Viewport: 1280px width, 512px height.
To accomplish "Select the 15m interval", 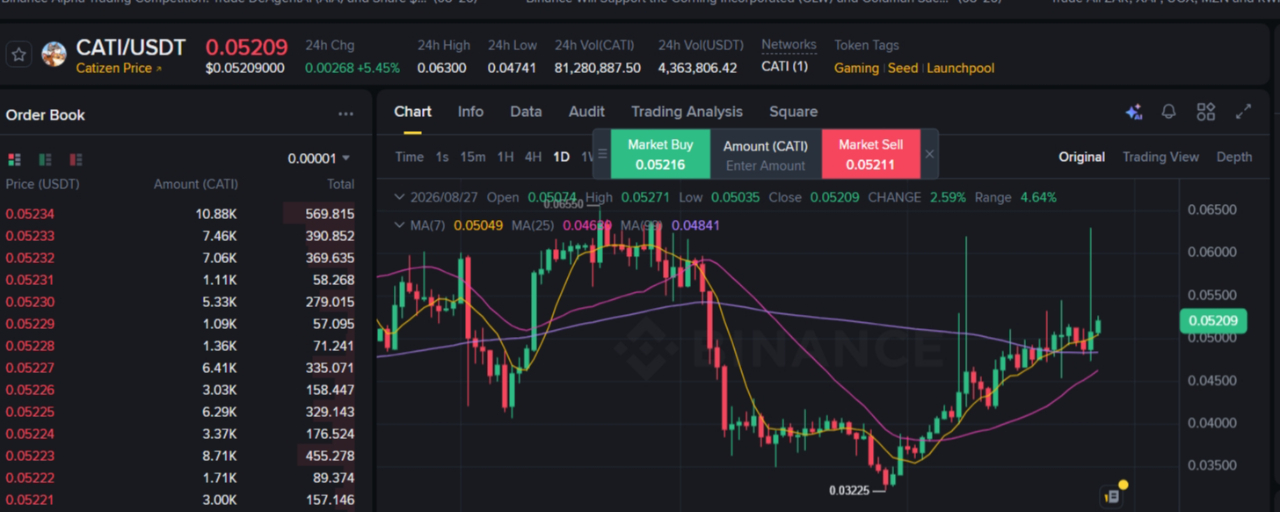I will (473, 157).
